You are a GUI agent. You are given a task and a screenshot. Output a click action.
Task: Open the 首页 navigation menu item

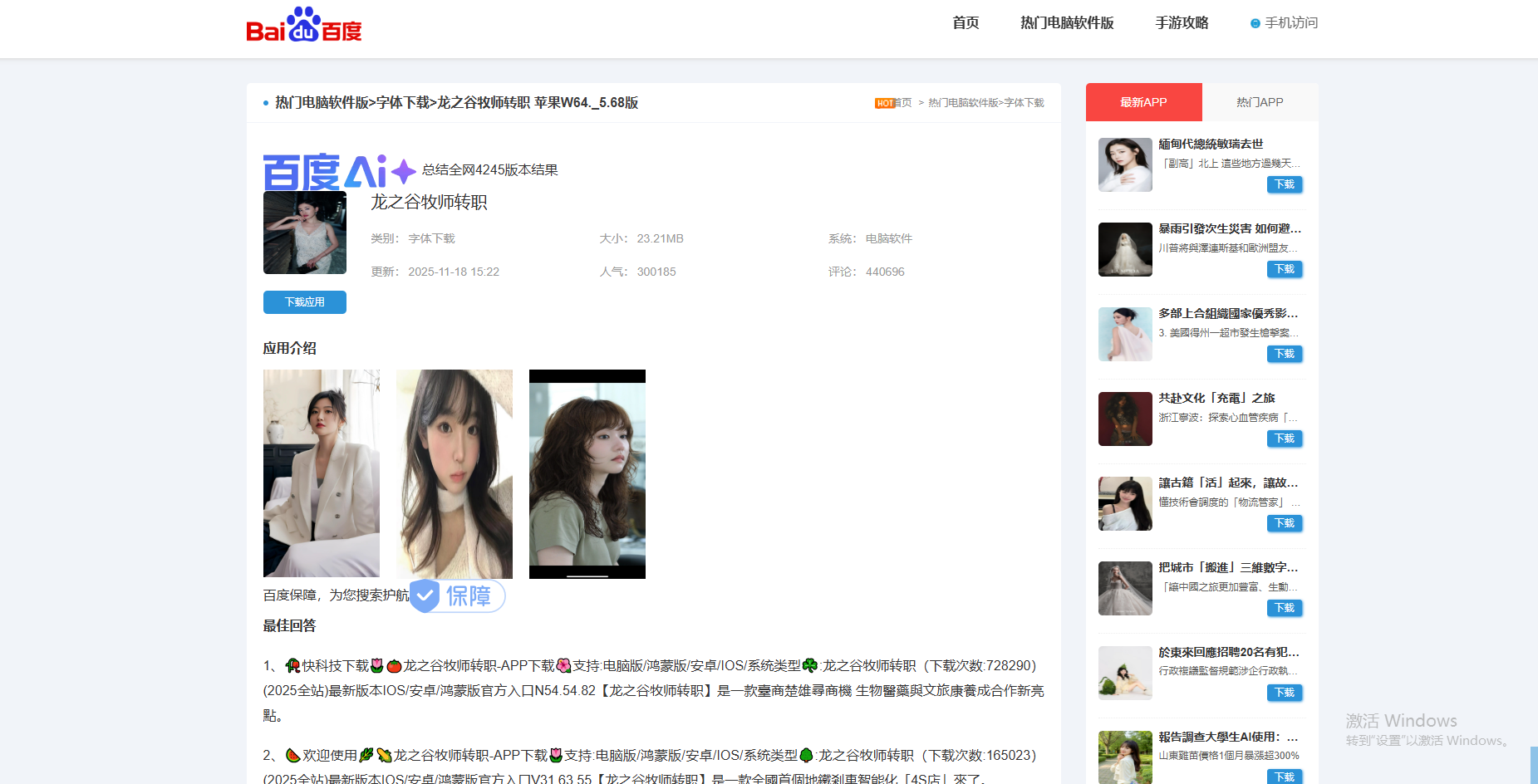click(965, 23)
